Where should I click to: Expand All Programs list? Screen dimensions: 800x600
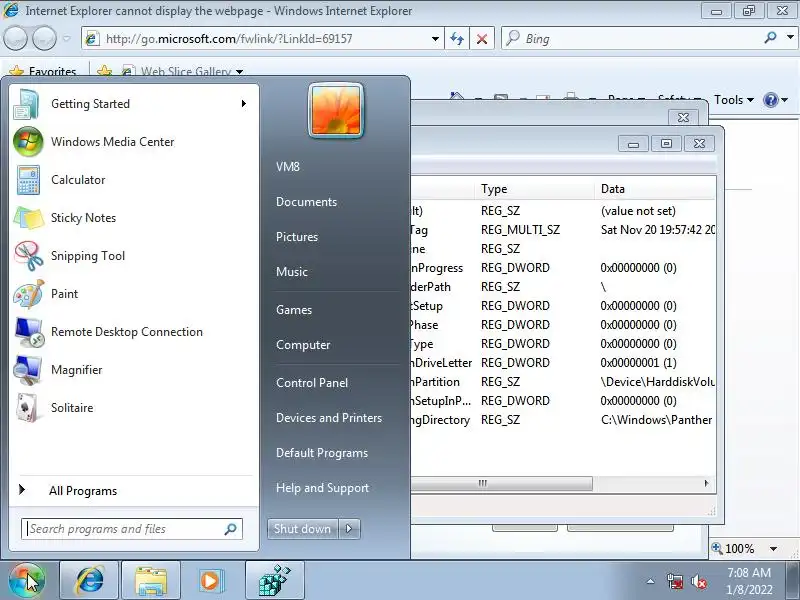click(x=134, y=491)
